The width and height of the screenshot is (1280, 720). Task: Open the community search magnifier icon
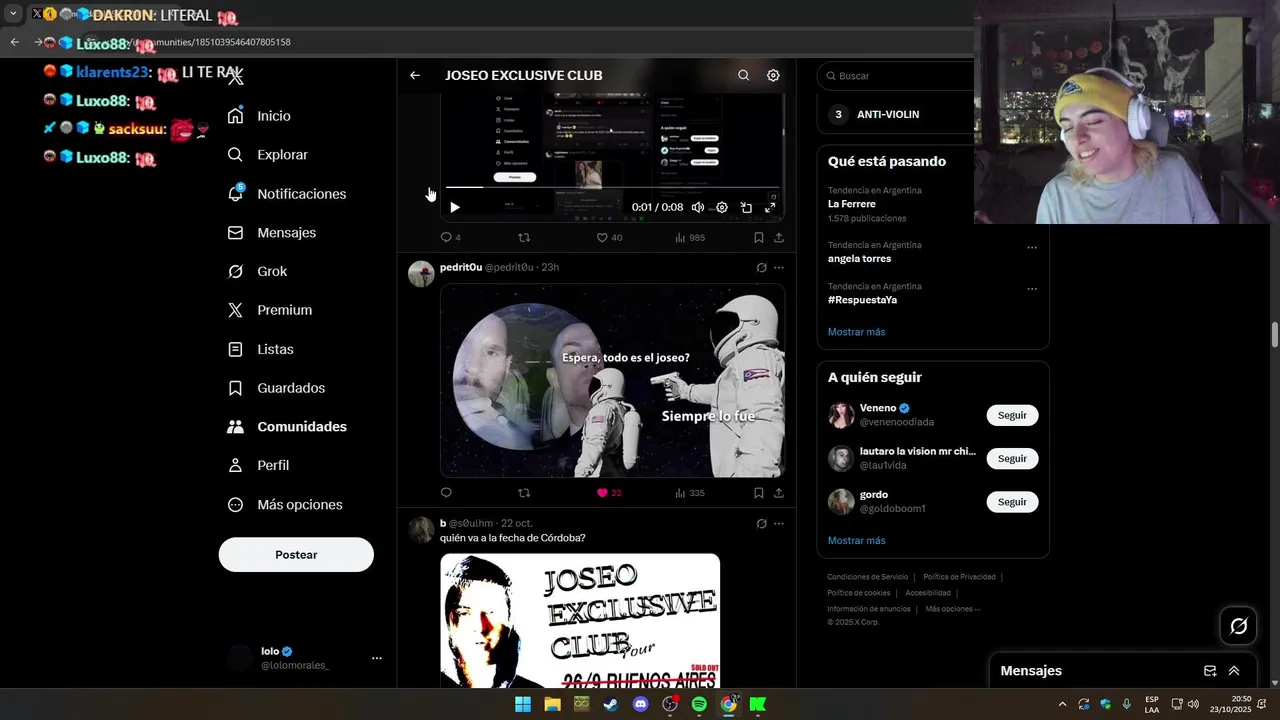pyautogui.click(x=743, y=75)
